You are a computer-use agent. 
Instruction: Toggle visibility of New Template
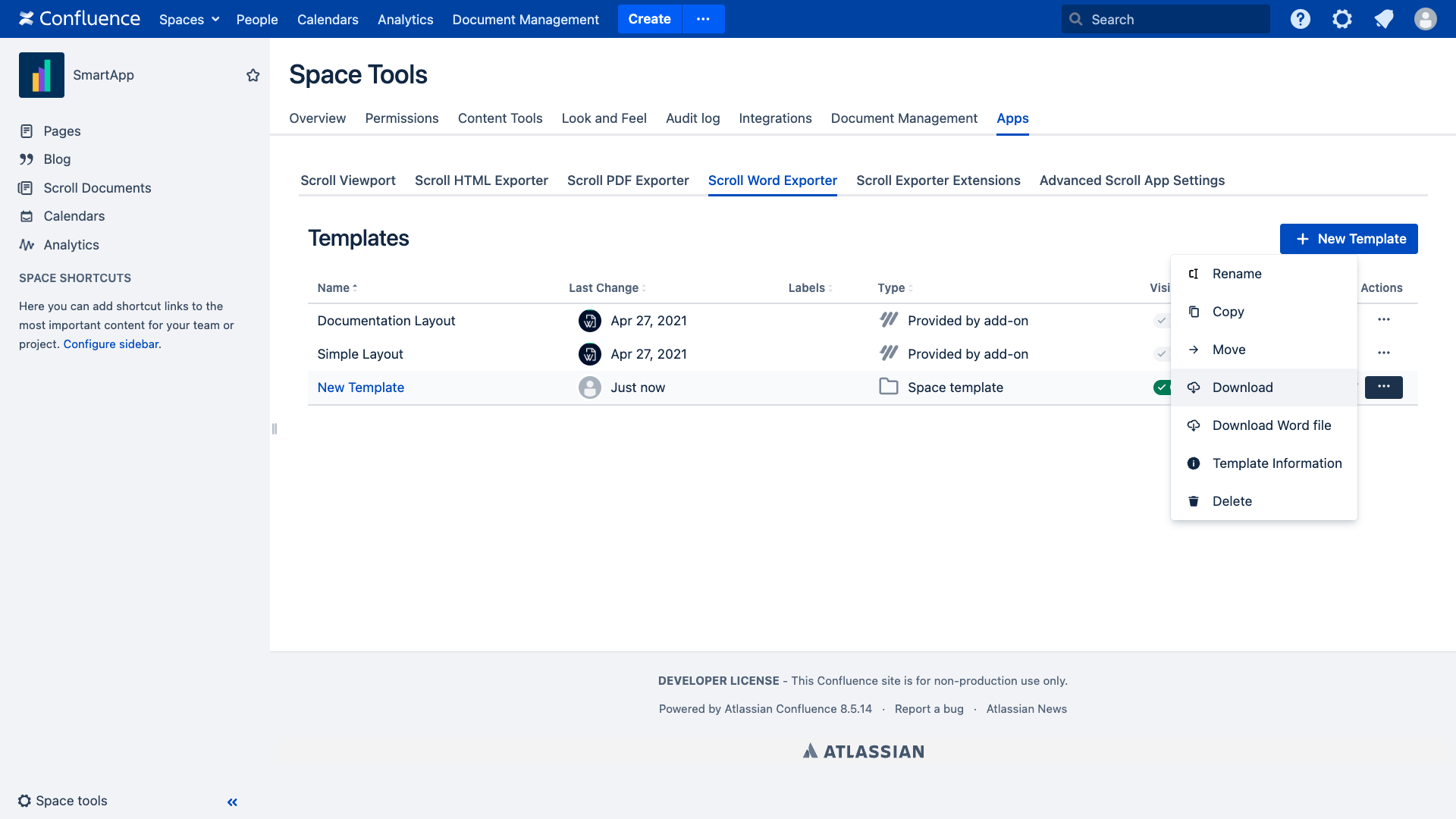tap(1162, 388)
